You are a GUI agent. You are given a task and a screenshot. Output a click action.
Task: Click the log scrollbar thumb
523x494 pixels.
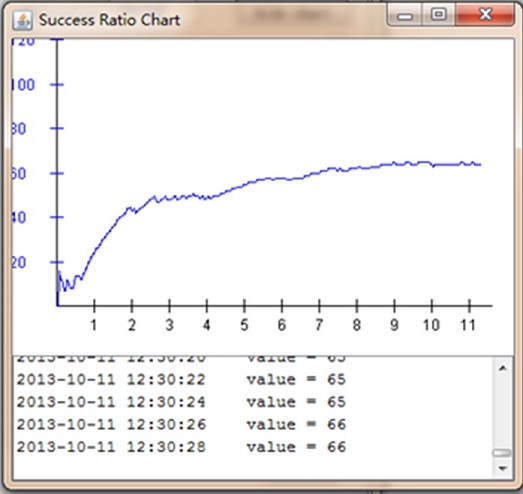pyautogui.click(x=502, y=453)
